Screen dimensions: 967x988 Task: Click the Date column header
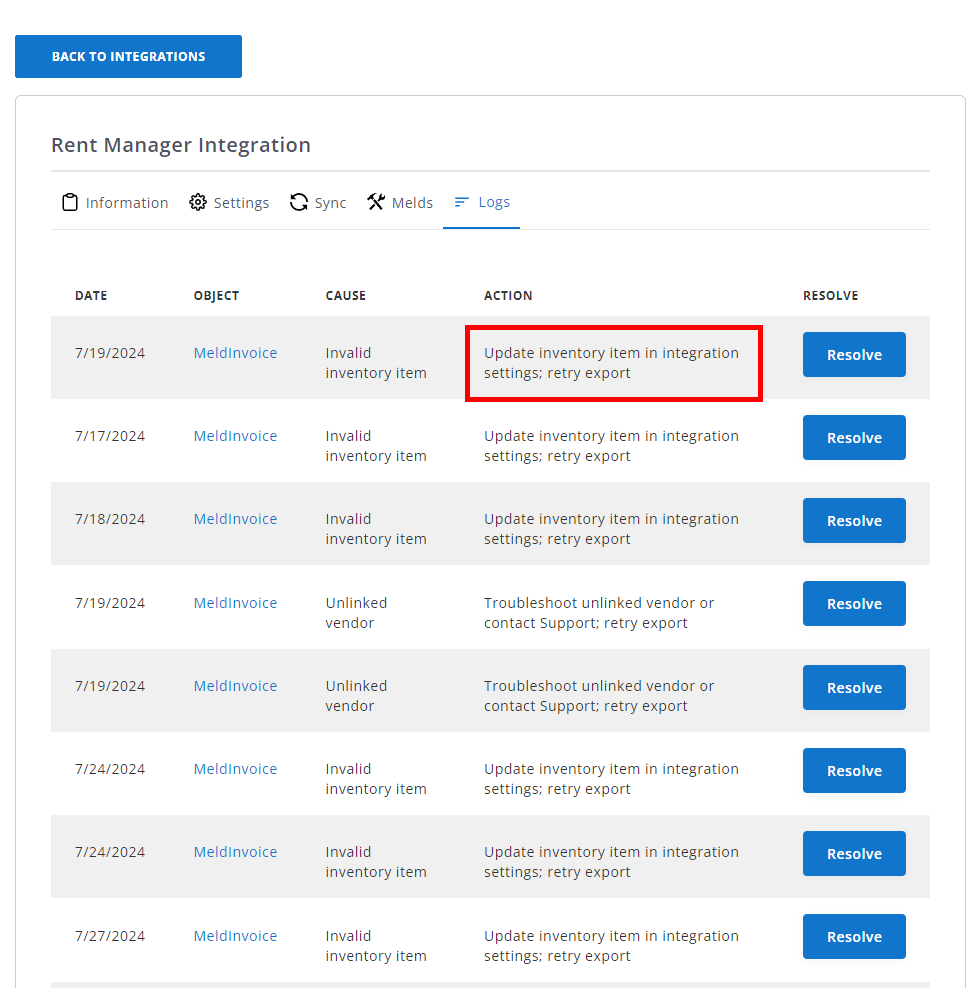(x=91, y=296)
